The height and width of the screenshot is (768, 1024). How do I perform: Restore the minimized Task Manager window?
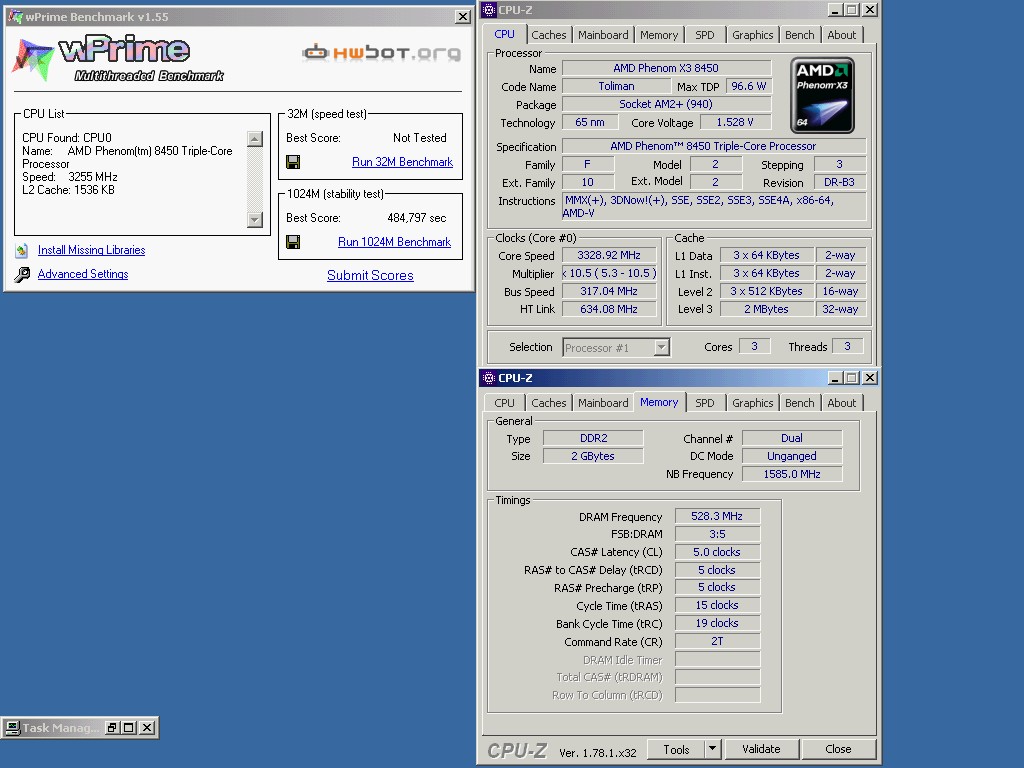[112, 728]
